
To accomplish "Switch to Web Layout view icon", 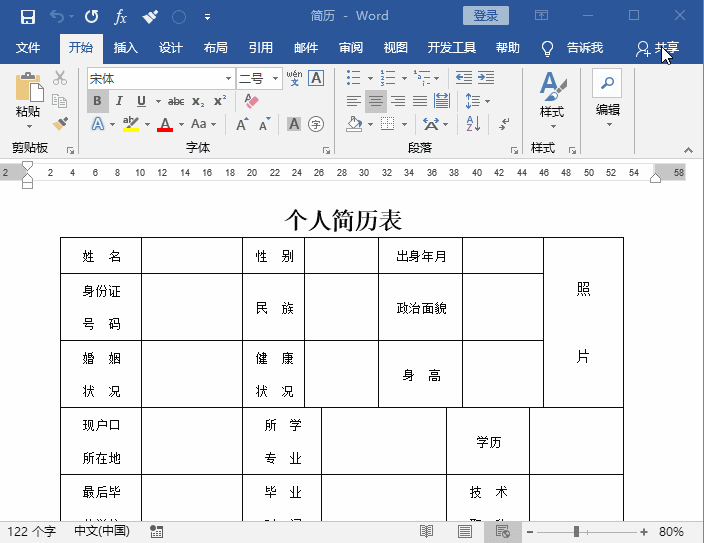I will click(x=503, y=532).
